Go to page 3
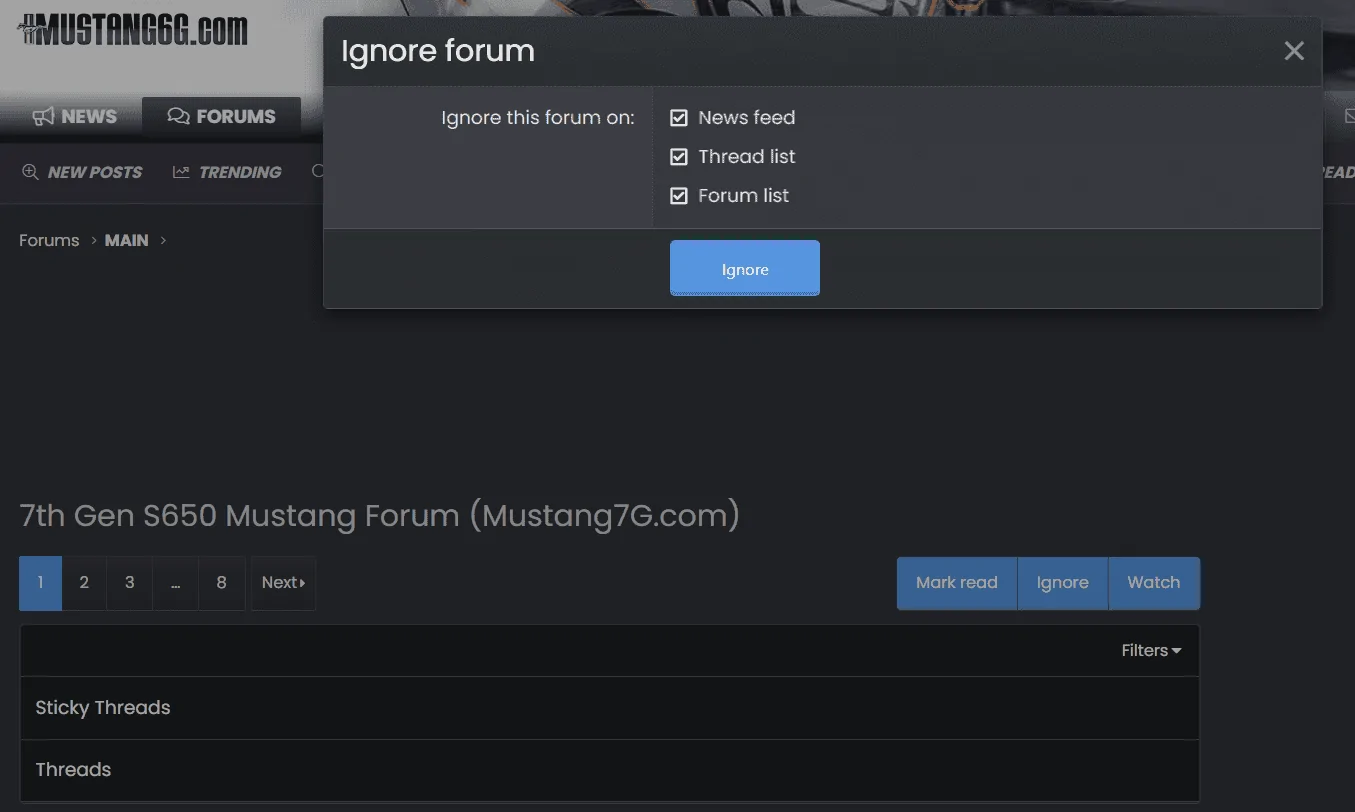1355x812 pixels. point(130,583)
